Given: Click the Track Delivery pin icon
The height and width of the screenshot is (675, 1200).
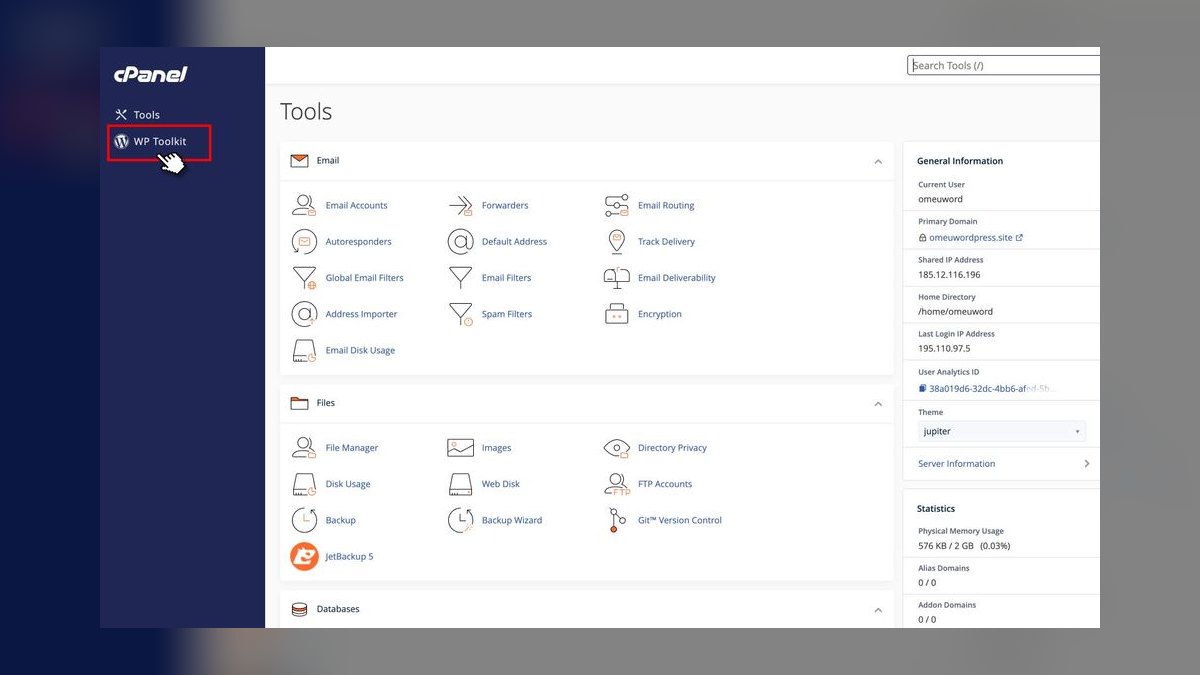Looking at the screenshot, I should point(617,241).
